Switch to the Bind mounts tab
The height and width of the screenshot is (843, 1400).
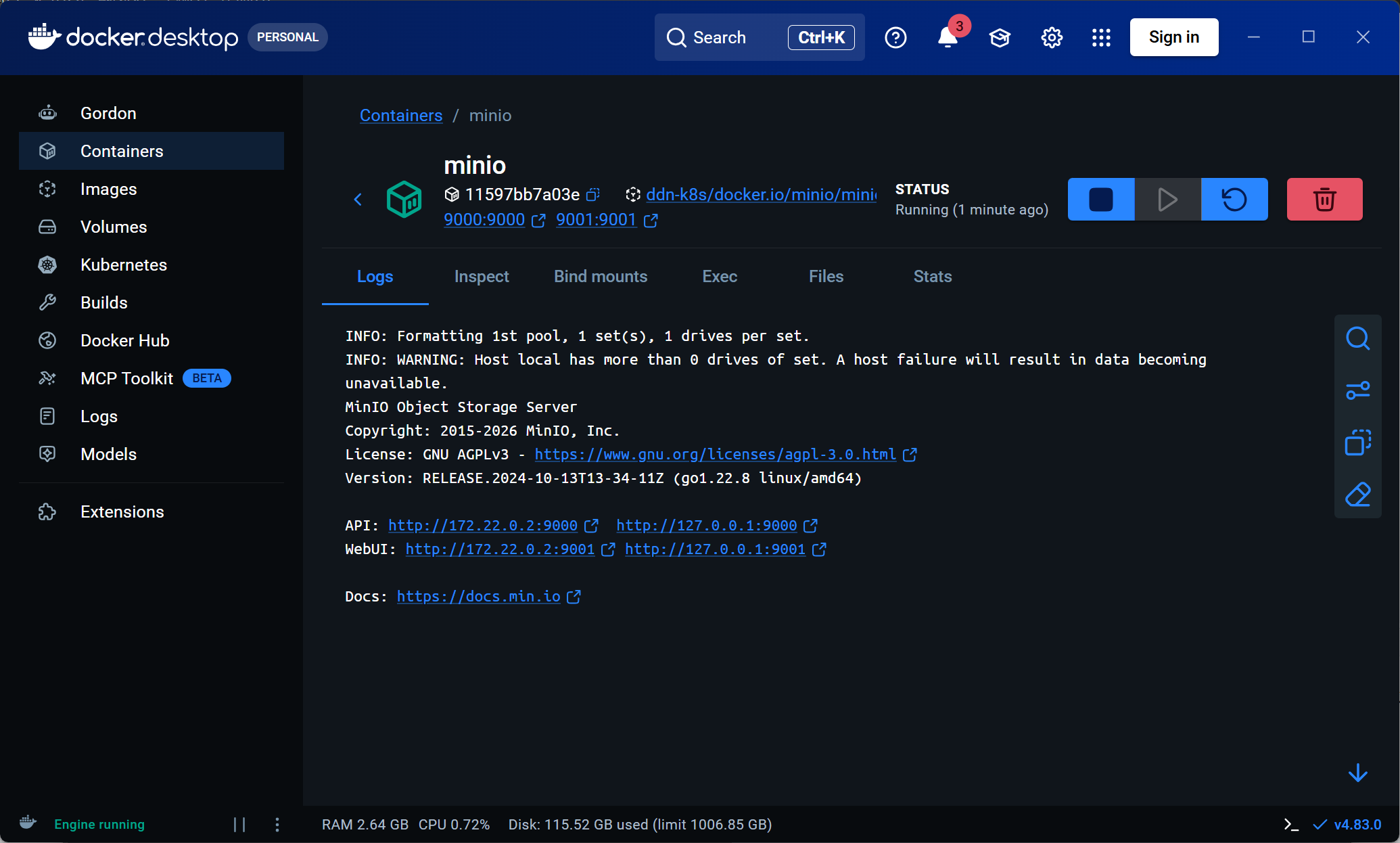(x=601, y=276)
